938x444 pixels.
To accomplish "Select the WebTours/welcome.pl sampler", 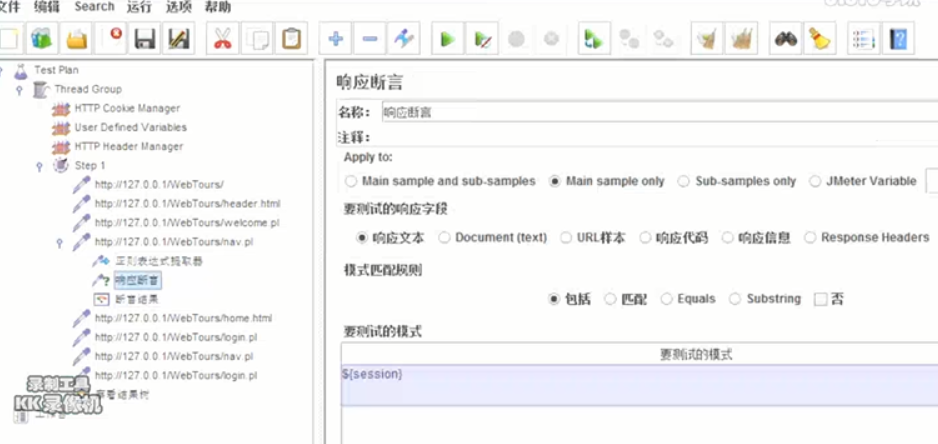I will coord(187,223).
